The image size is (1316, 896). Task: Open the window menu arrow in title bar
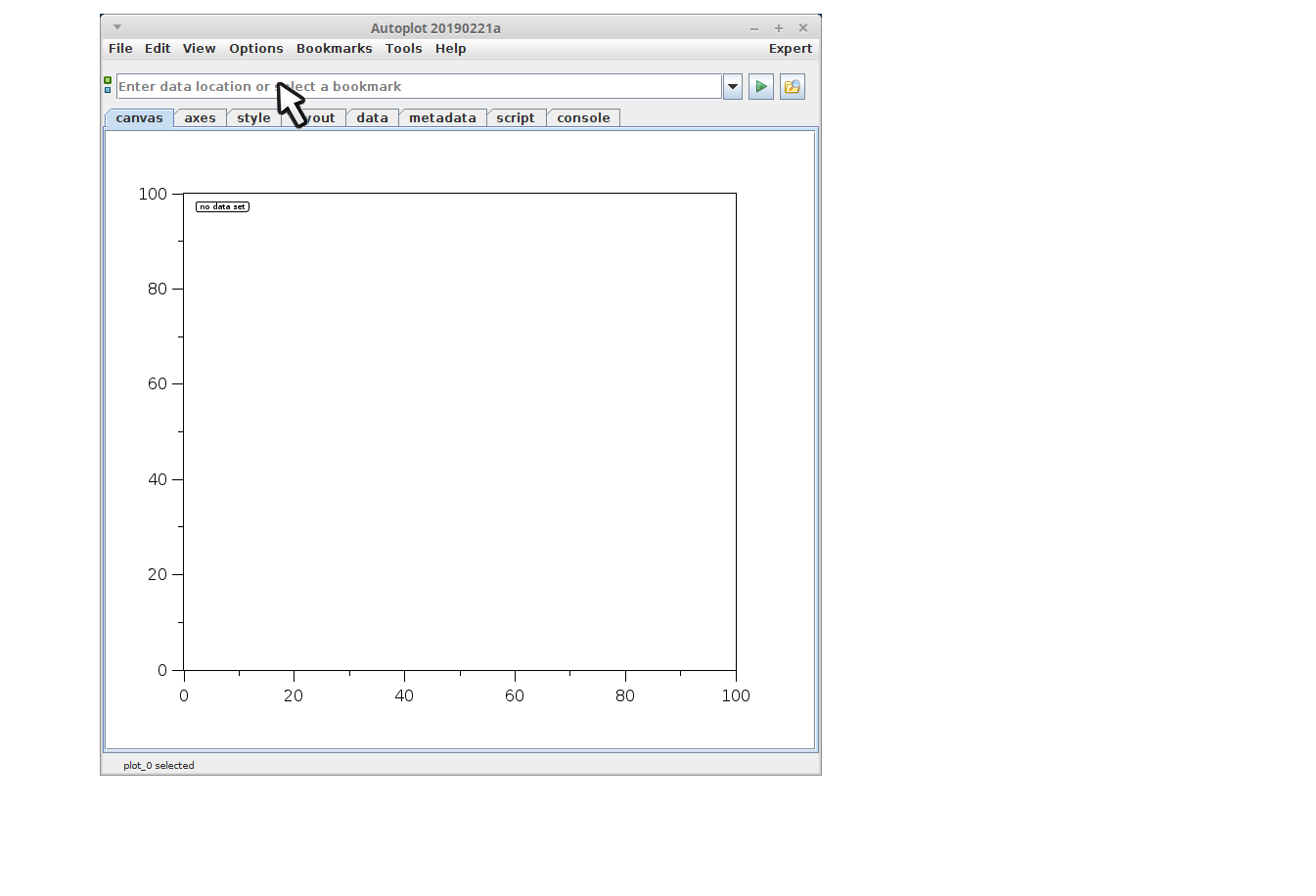tap(117, 27)
